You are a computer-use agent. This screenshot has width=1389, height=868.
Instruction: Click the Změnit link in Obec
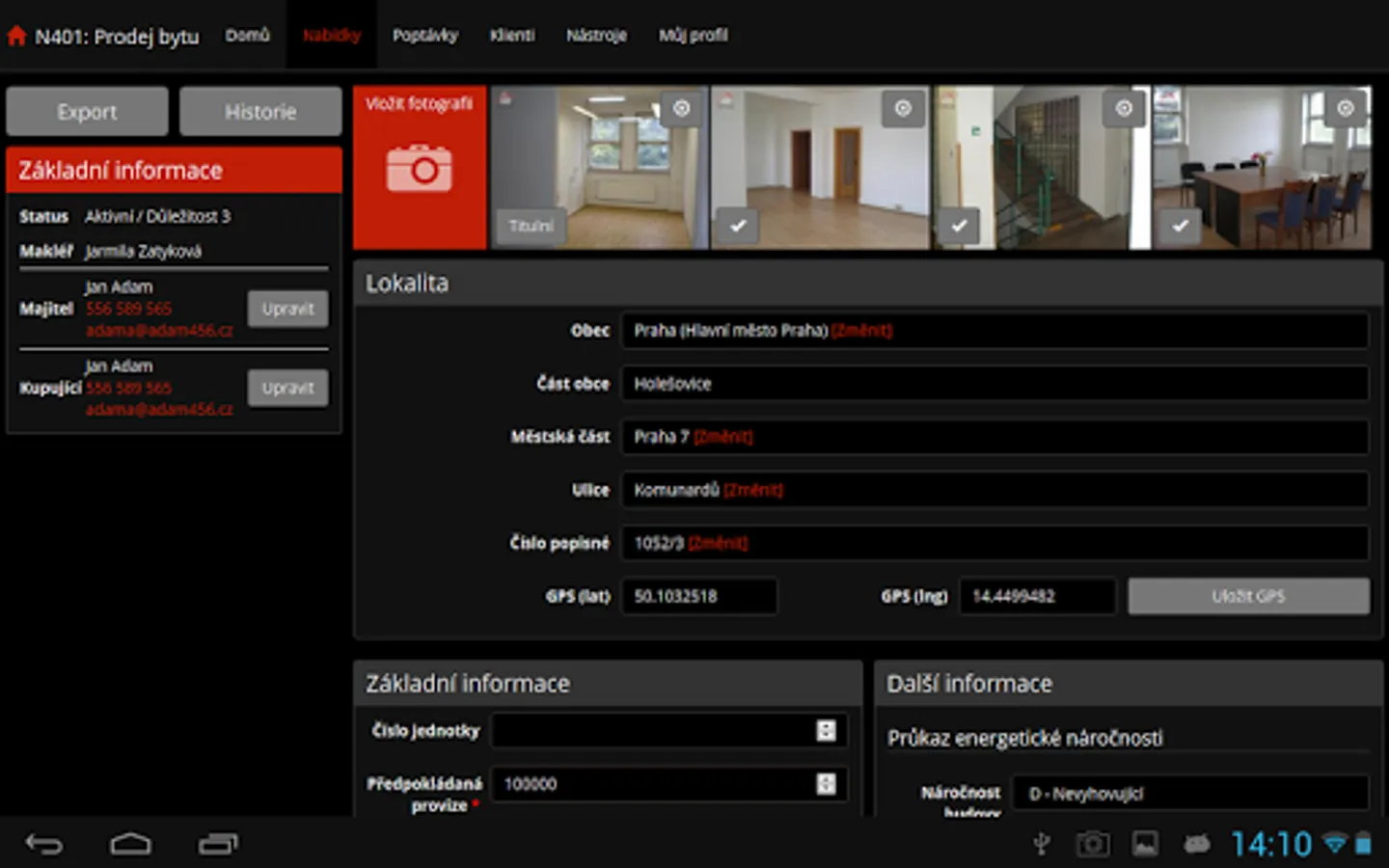tap(861, 331)
